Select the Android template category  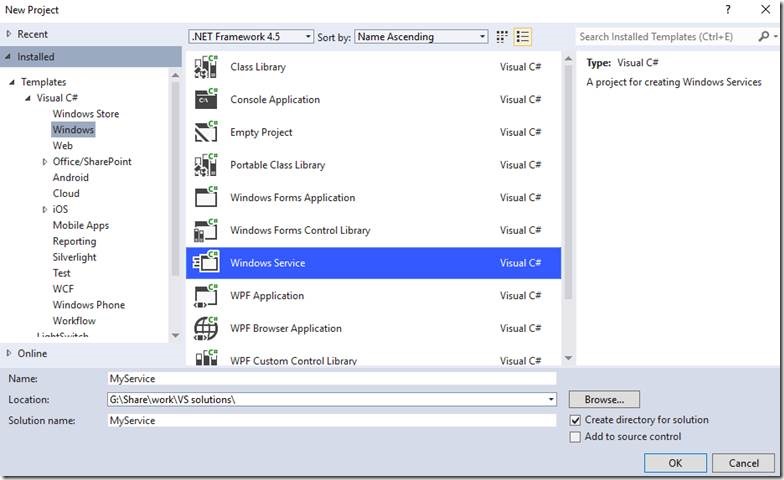pos(70,178)
